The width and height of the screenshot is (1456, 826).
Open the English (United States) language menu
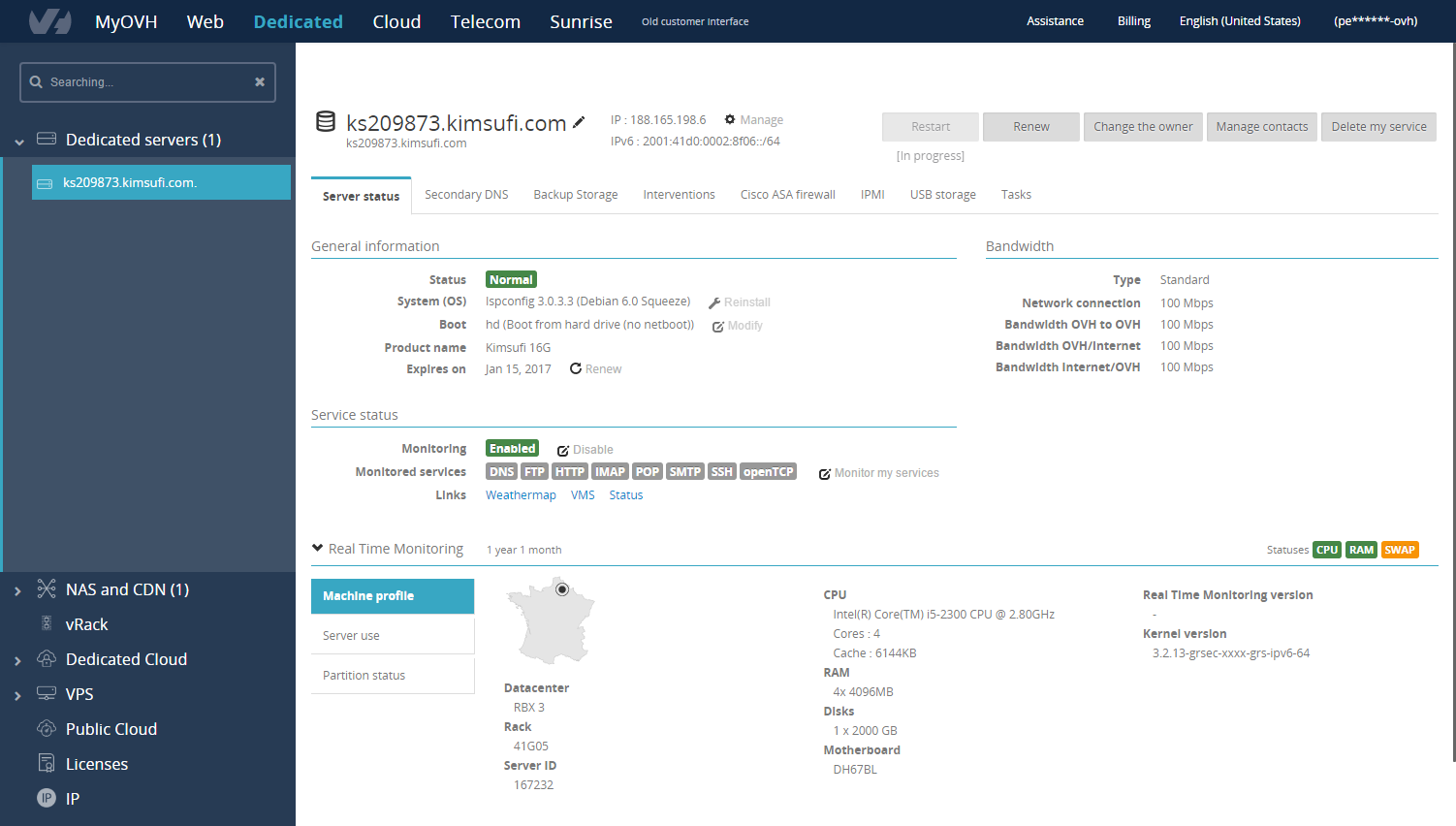[1240, 21]
